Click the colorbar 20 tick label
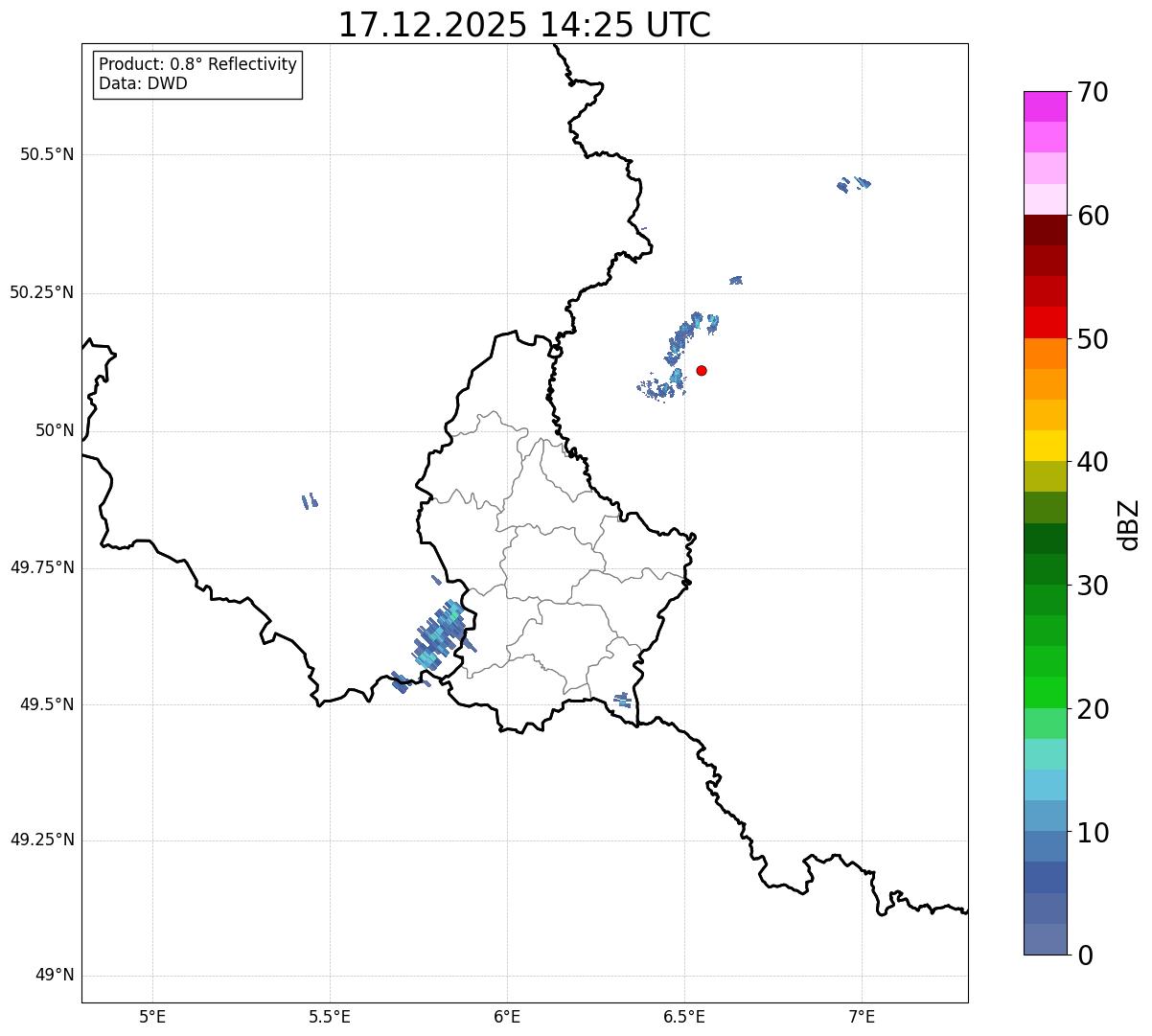Viewport: 1152px width, 1036px height. click(1092, 709)
